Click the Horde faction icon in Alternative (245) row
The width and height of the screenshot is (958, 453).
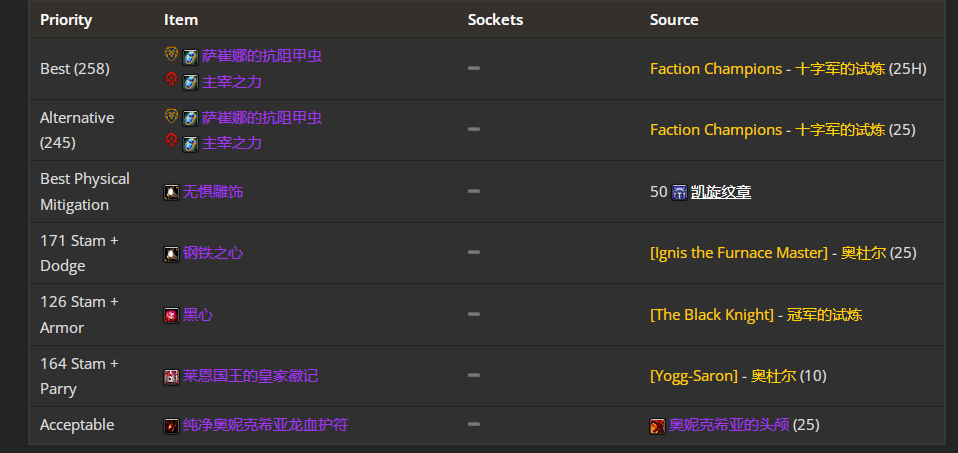171,142
